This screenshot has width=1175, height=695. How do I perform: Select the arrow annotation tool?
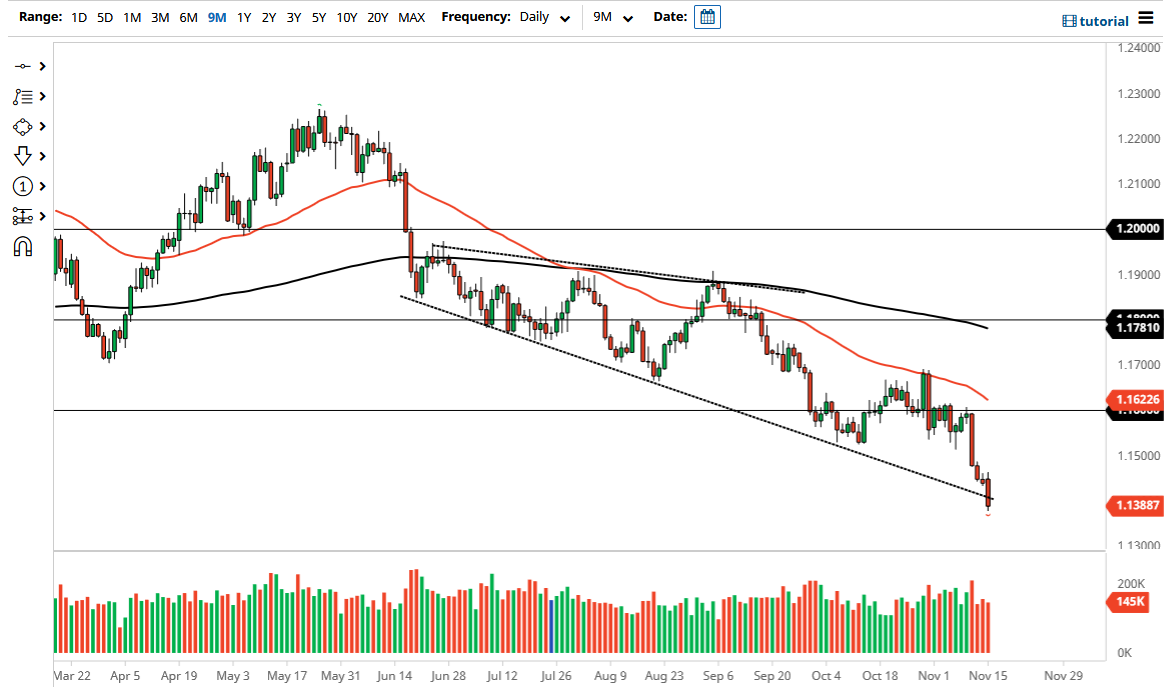[23, 156]
